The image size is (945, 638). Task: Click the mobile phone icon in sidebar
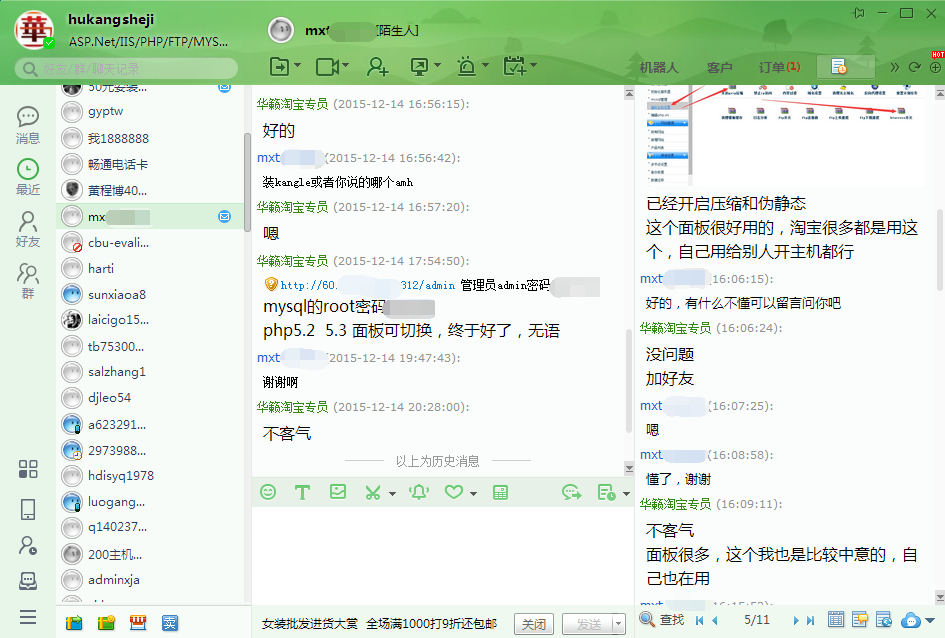click(x=28, y=509)
